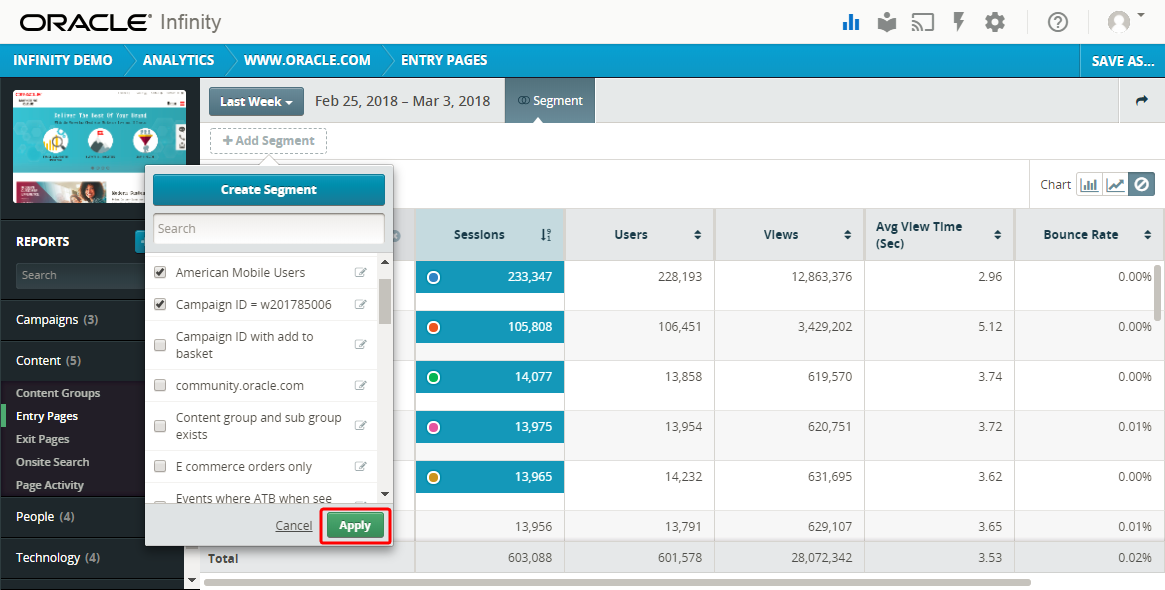Screen dimensions: 1165x590
Task: Open Content Groups report
Action: 58,393
